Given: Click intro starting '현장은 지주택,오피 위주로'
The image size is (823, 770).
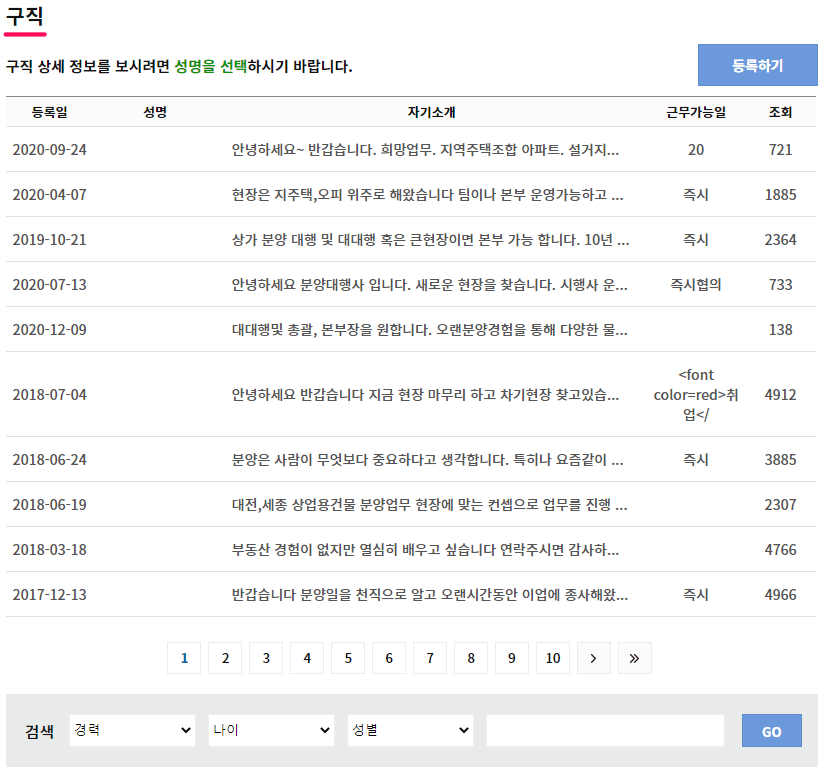Looking at the screenshot, I should click(427, 195).
